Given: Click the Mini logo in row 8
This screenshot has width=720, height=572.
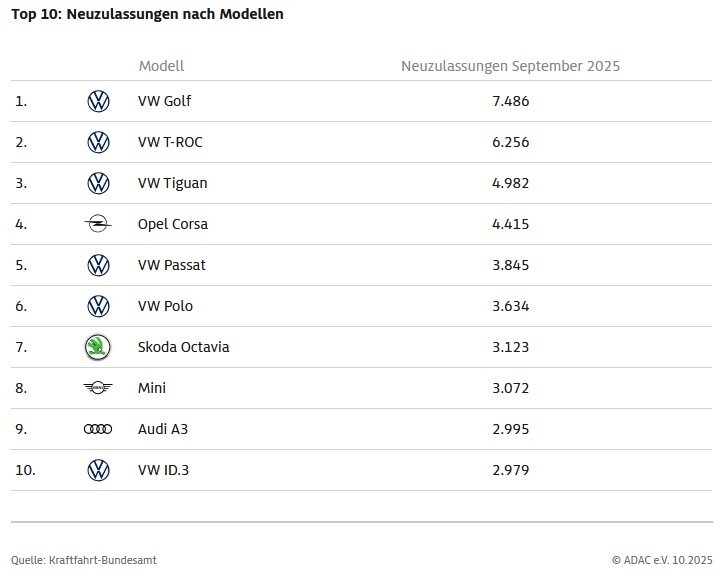Looking at the screenshot, I should [x=98, y=388].
